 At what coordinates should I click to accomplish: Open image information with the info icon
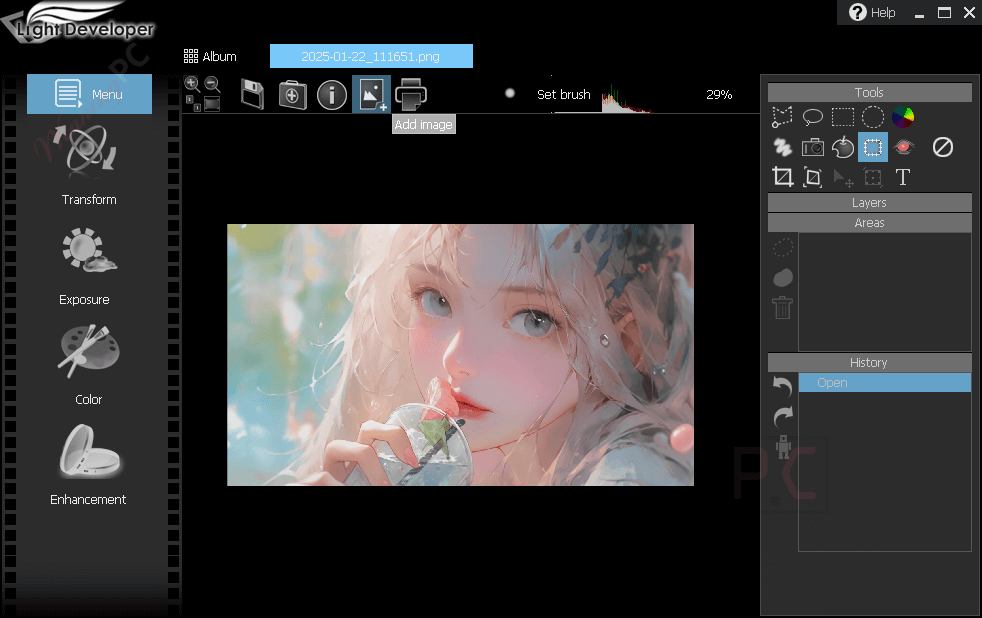coord(332,95)
